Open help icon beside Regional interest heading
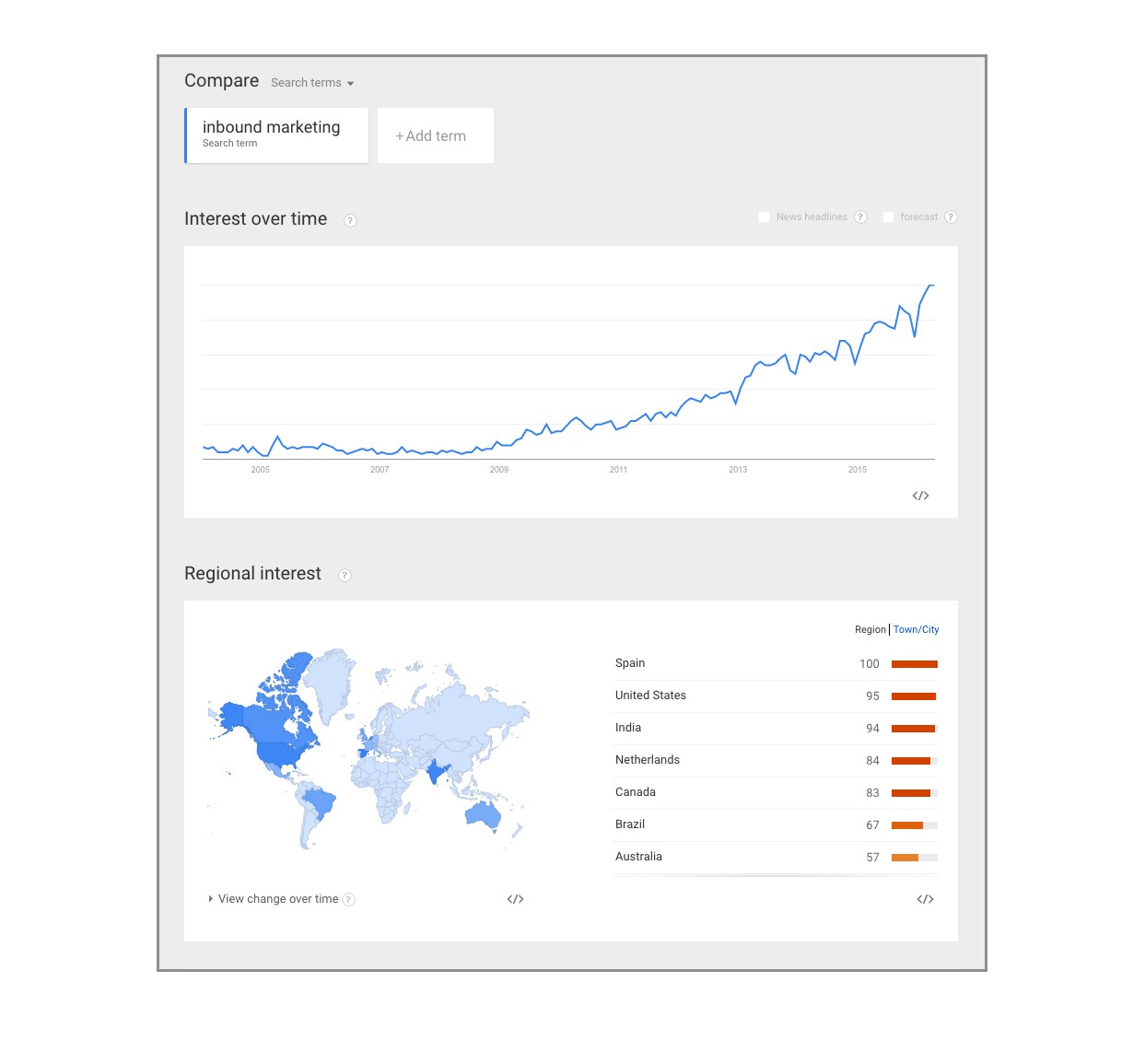This screenshot has height=1064, width=1145. coord(345,575)
